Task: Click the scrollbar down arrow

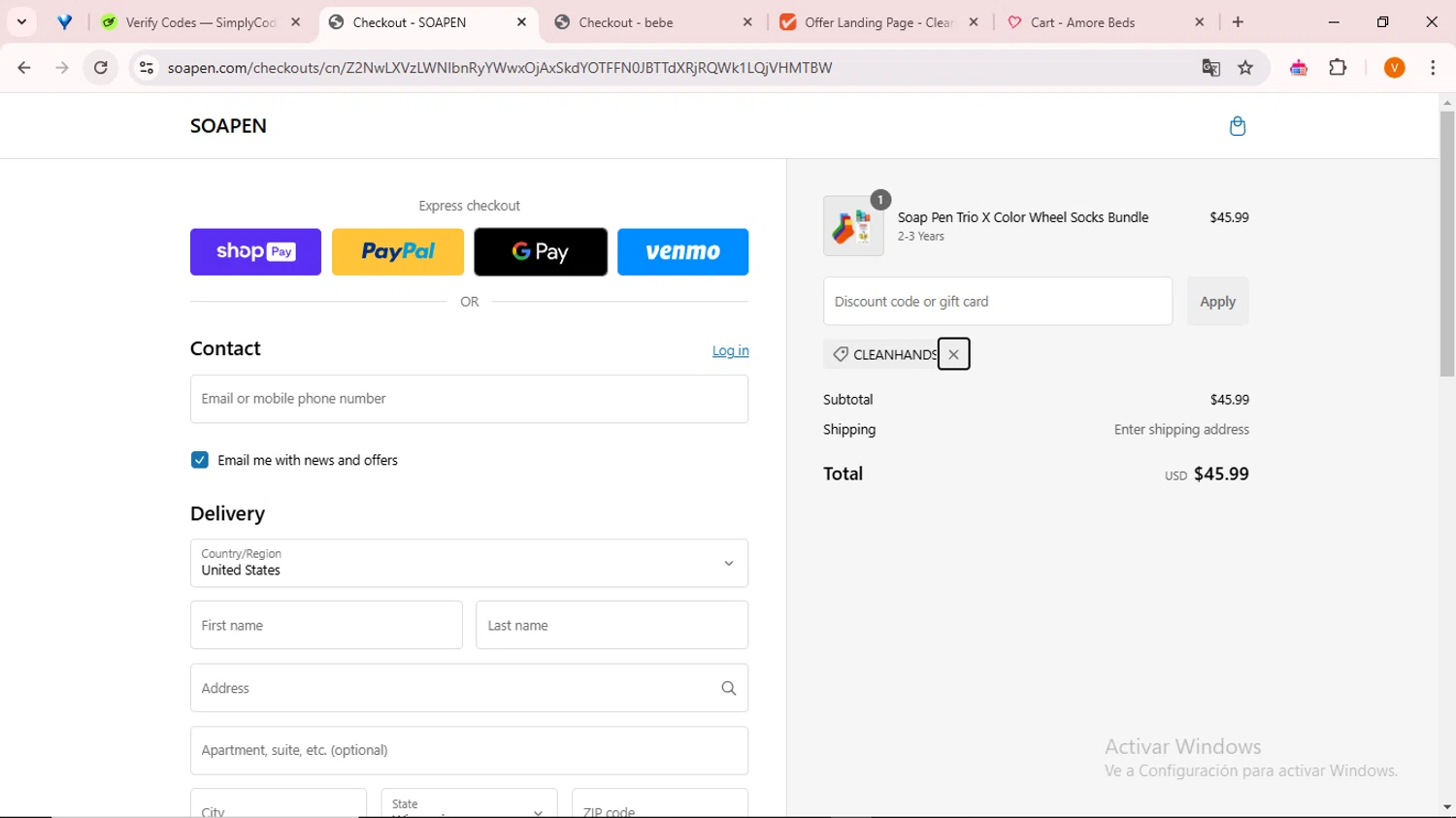Action: (1447, 807)
